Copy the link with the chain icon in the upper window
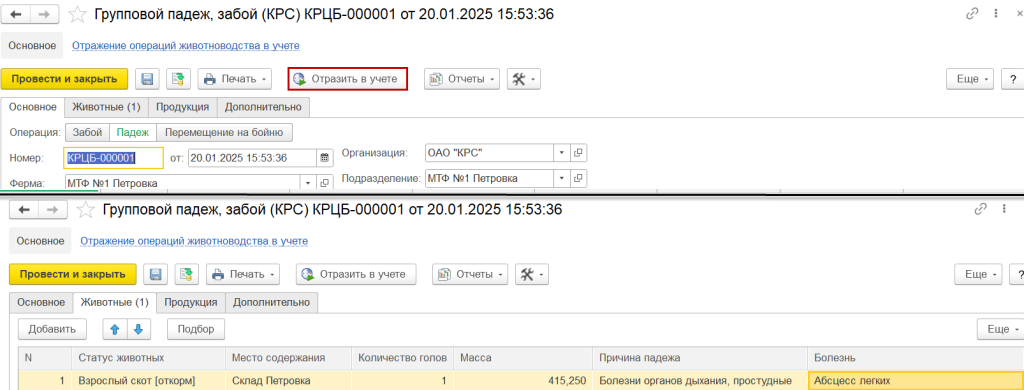The image size is (1024, 390). 971,14
